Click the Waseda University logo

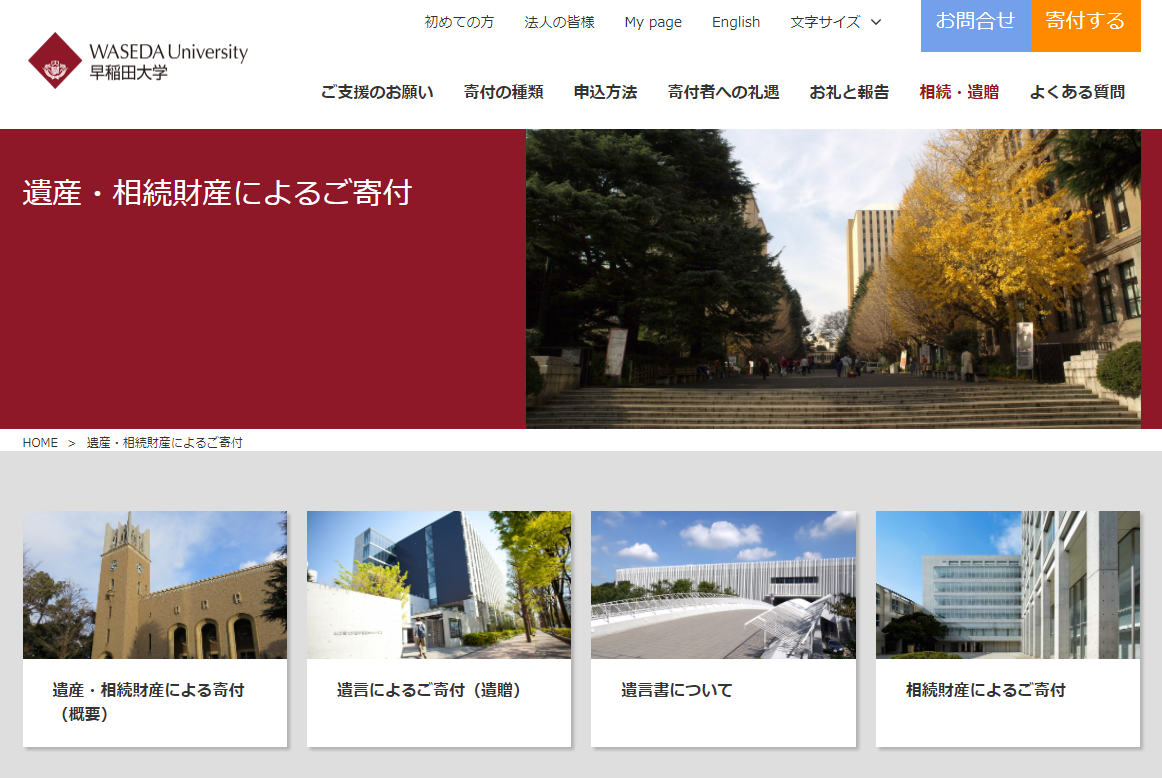(x=138, y=61)
